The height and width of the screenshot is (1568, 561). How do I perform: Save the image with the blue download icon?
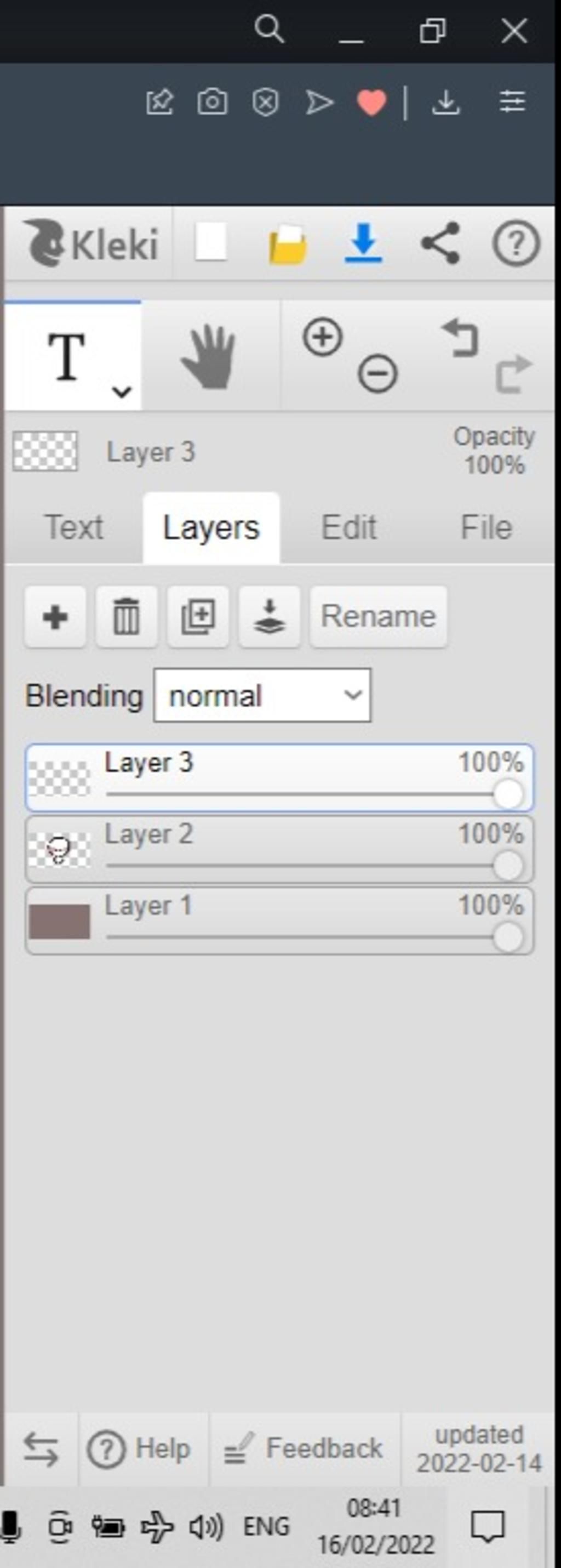pyautogui.click(x=363, y=243)
